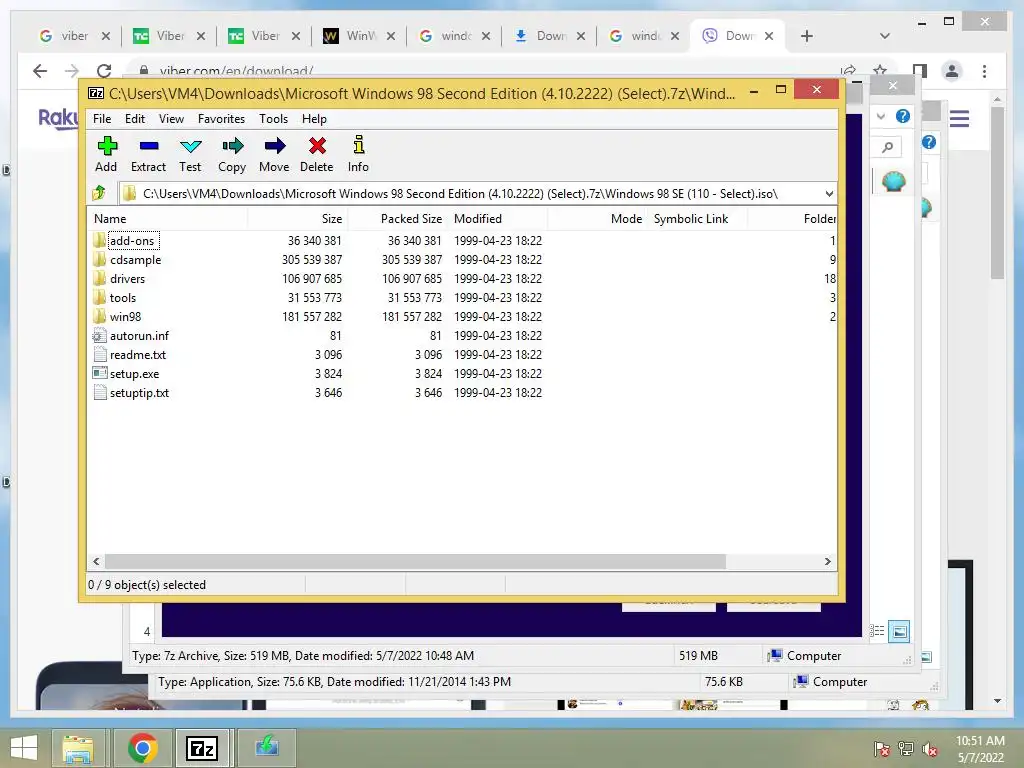The image size is (1024, 768).
Task: Open the Edit menu
Action: point(135,119)
